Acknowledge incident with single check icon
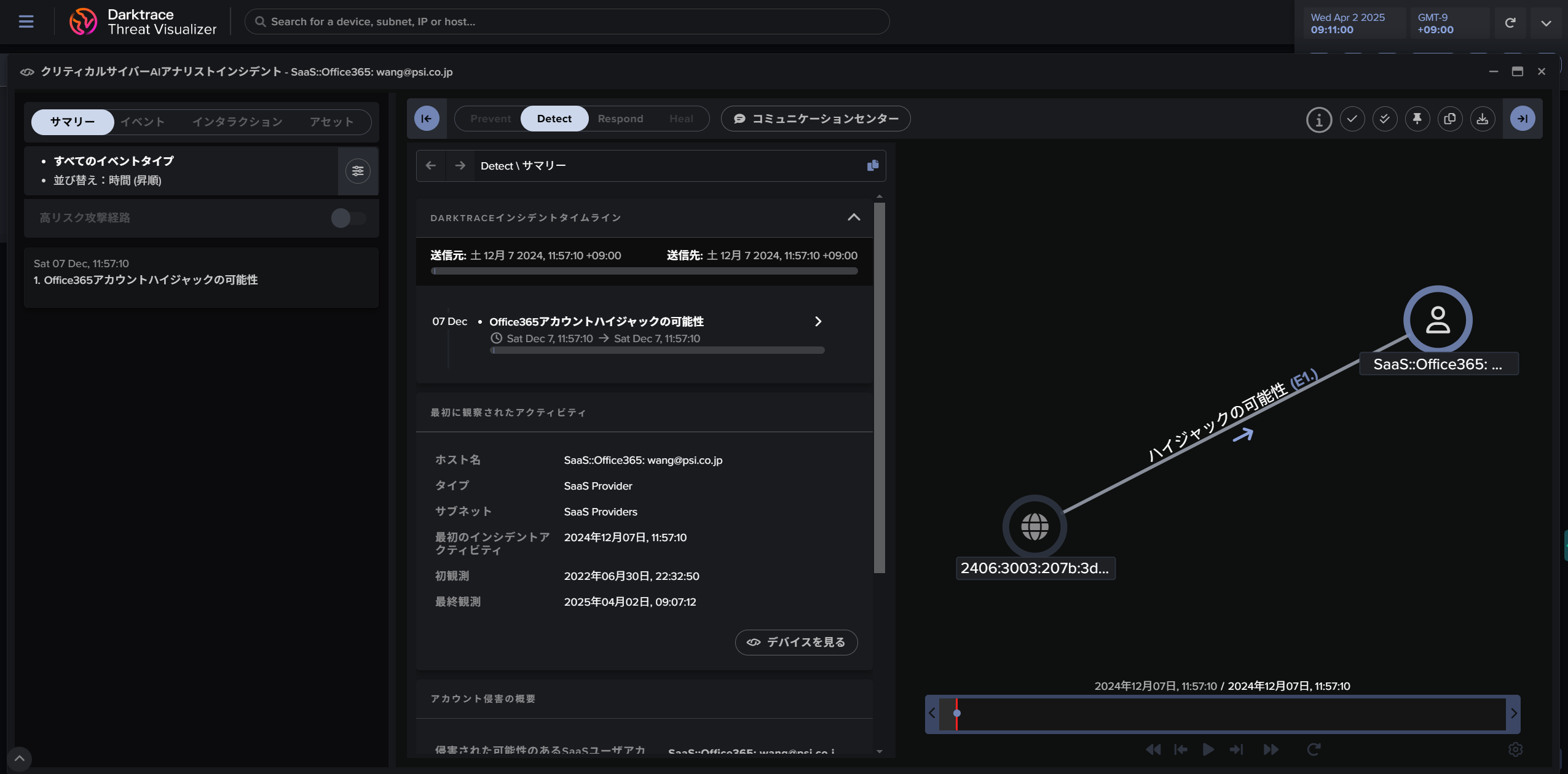Image resolution: width=1568 pixels, height=774 pixels. [x=1352, y=119]
